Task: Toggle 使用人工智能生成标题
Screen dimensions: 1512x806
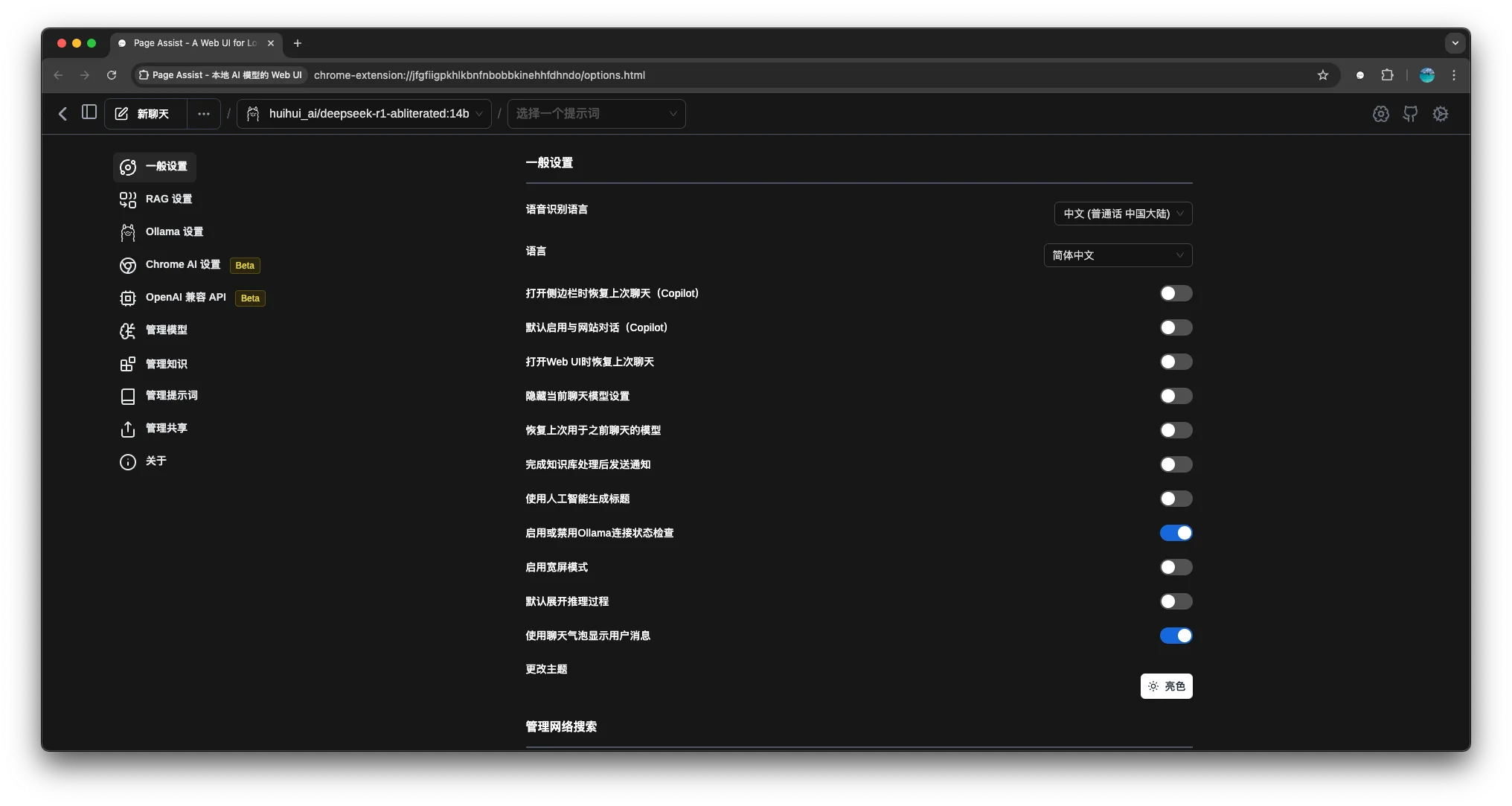Action: 1176,499
